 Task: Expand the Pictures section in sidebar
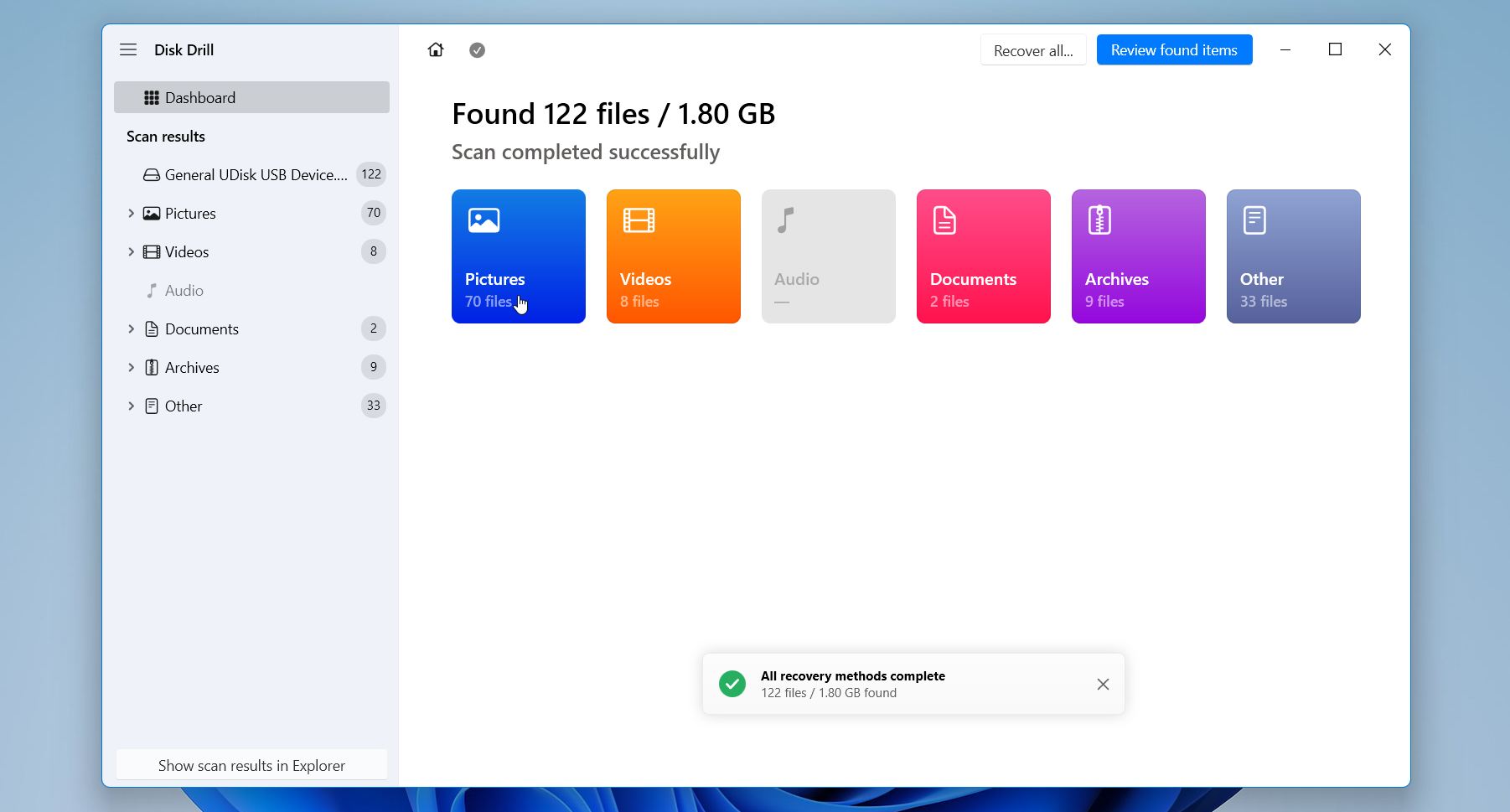[131, 213]
